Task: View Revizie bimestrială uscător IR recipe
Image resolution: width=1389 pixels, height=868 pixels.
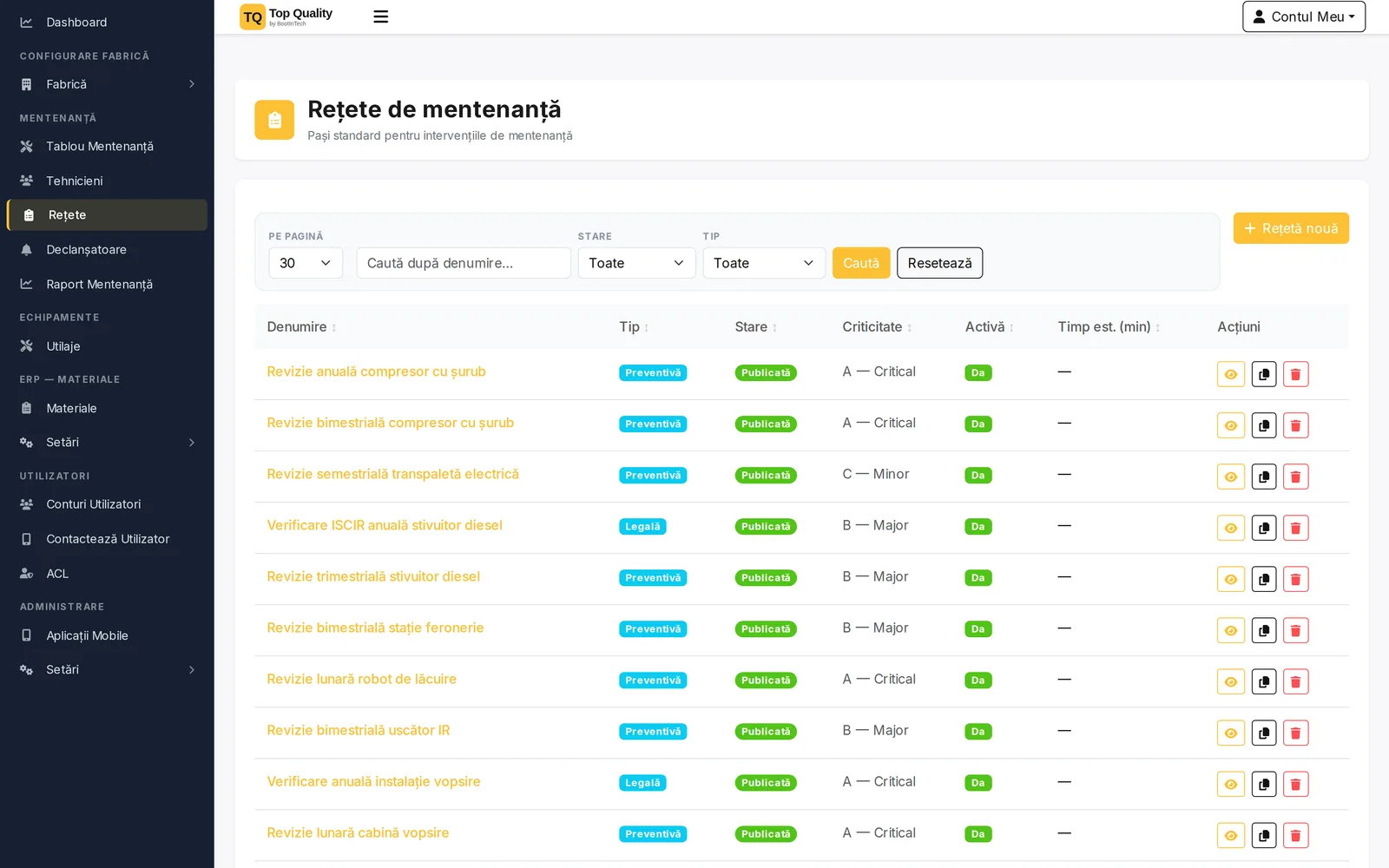Action: 1231,733
